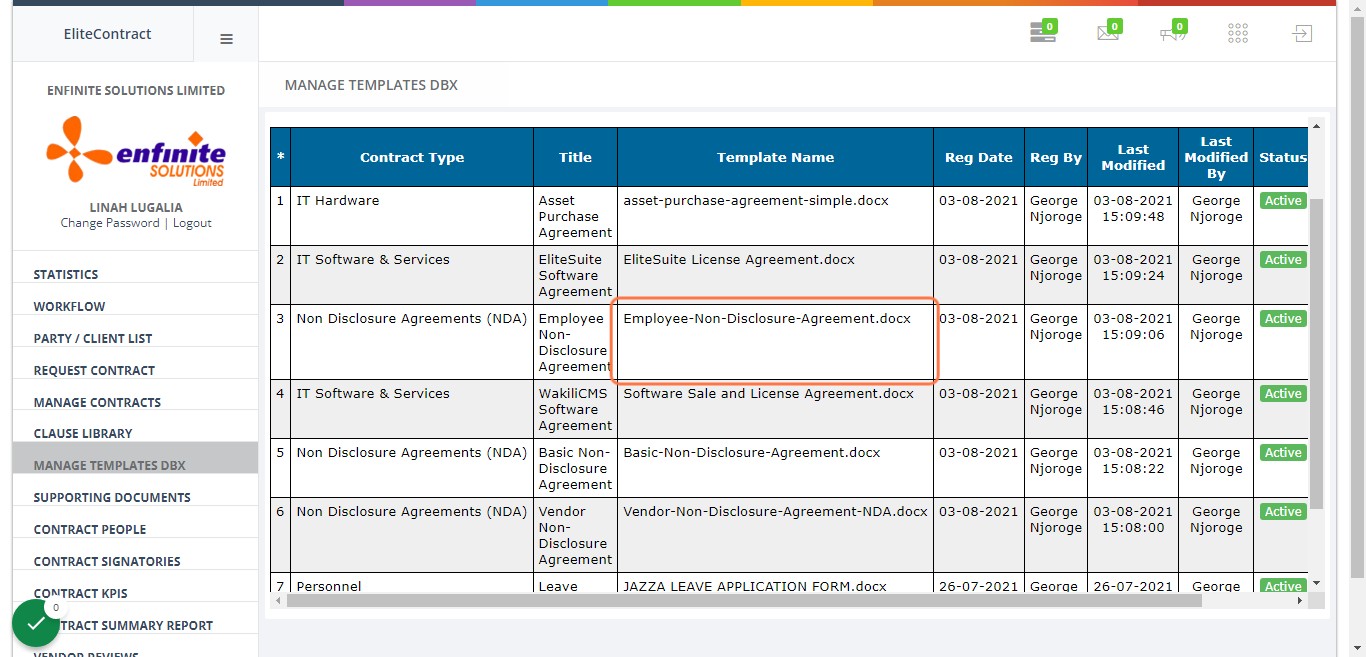Click Active status badge in row 5
Screen dimensions: 1366x657
click(1282, 453)
